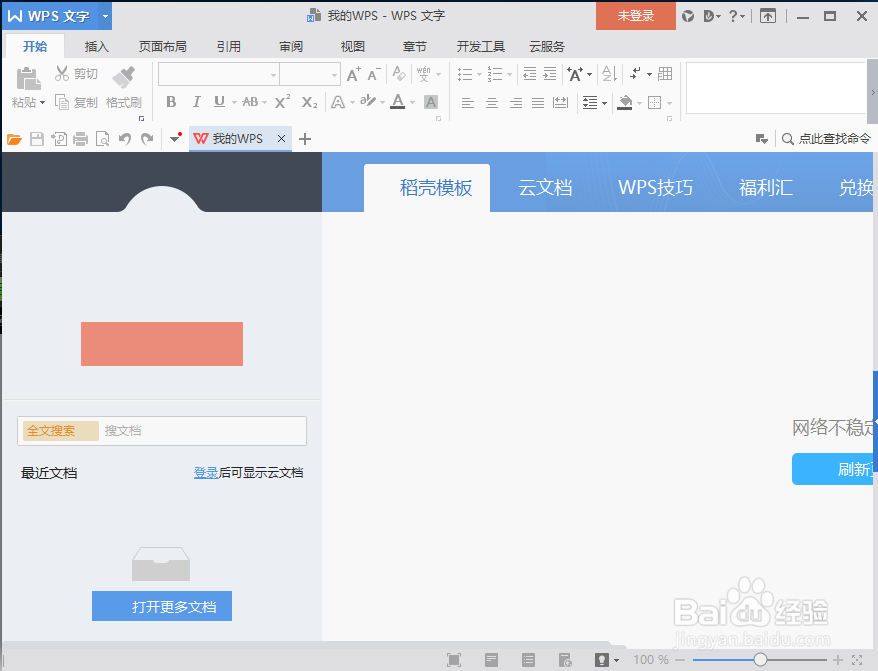Click the superscript X² icon
Image resolution: width=878 pixels, height=671 pixels.
(282, 101)
